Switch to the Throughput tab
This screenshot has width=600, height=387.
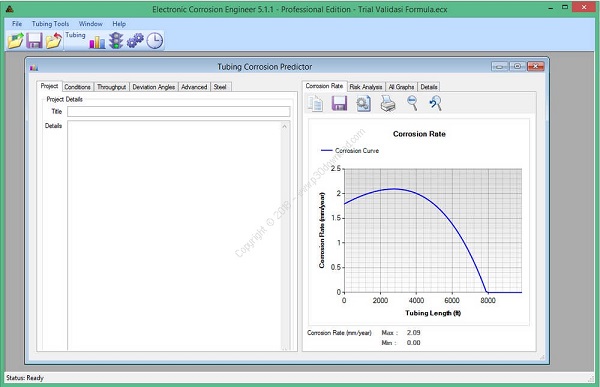tap(111, 87)
